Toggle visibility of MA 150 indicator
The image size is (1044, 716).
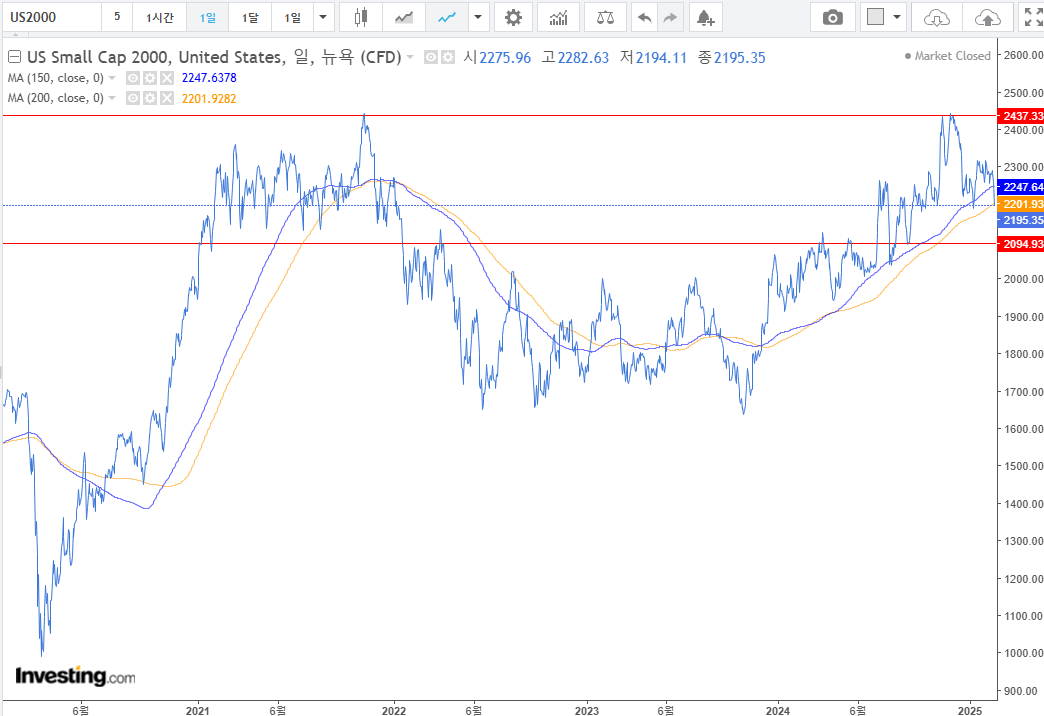click(x=133, y=78)
